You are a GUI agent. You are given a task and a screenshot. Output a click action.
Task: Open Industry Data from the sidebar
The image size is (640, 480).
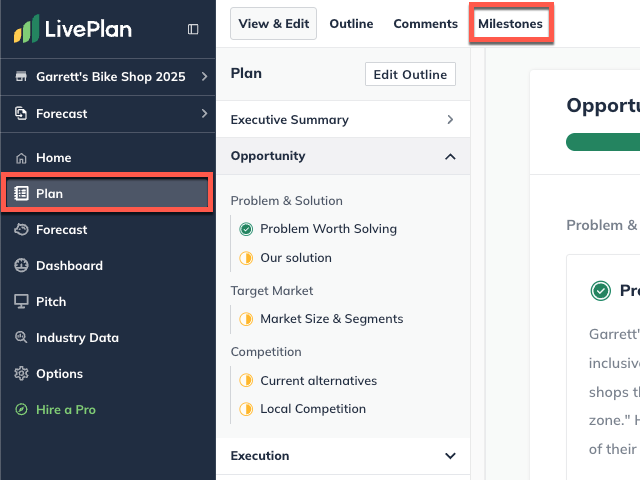(x=78, y=338)
